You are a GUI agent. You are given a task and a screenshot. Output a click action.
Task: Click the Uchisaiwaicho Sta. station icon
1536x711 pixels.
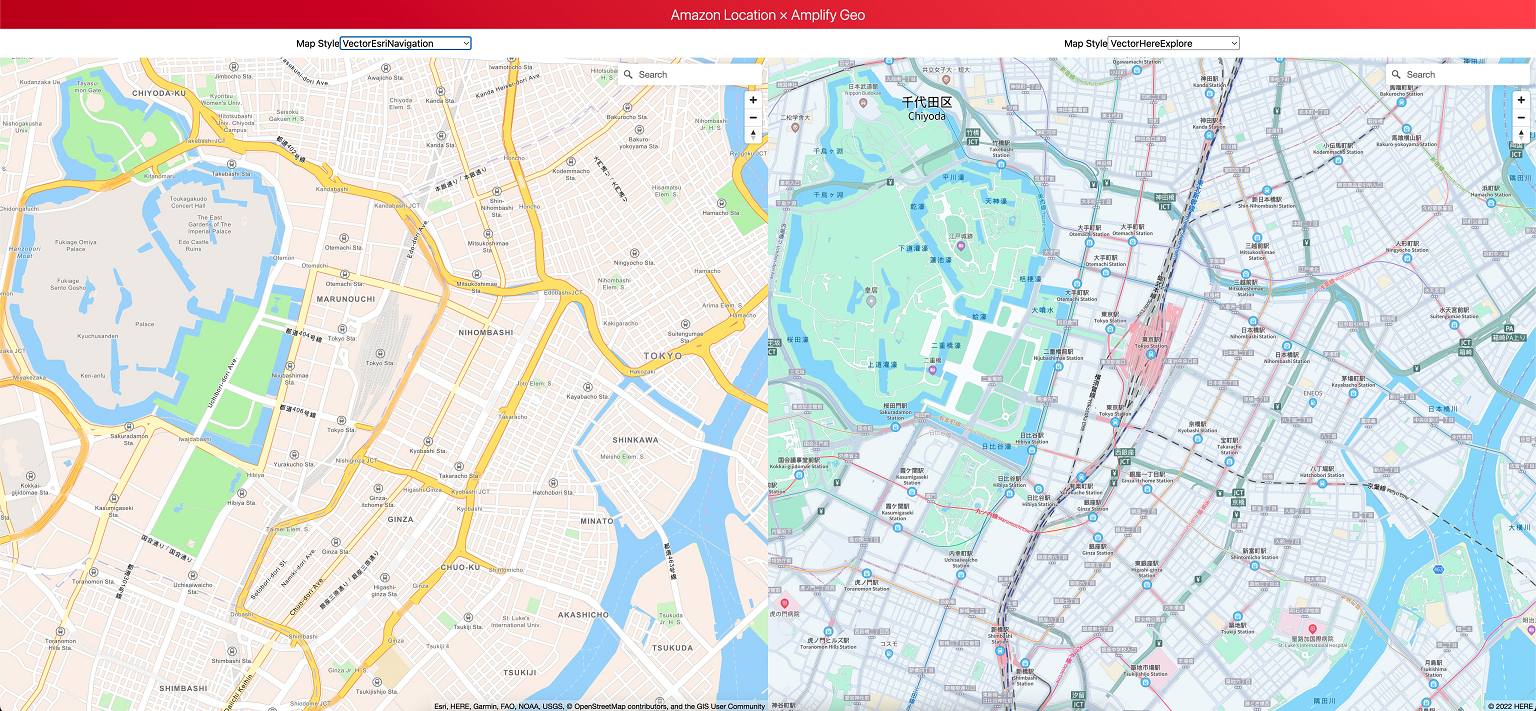click(192, 575)
